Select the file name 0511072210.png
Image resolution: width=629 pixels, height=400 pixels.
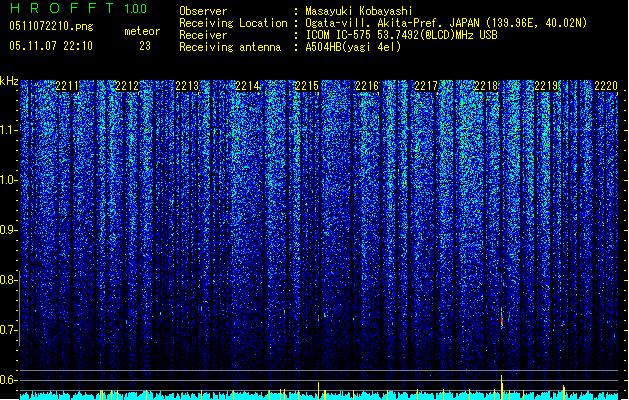pyautogui.click(x=51, y=26)
